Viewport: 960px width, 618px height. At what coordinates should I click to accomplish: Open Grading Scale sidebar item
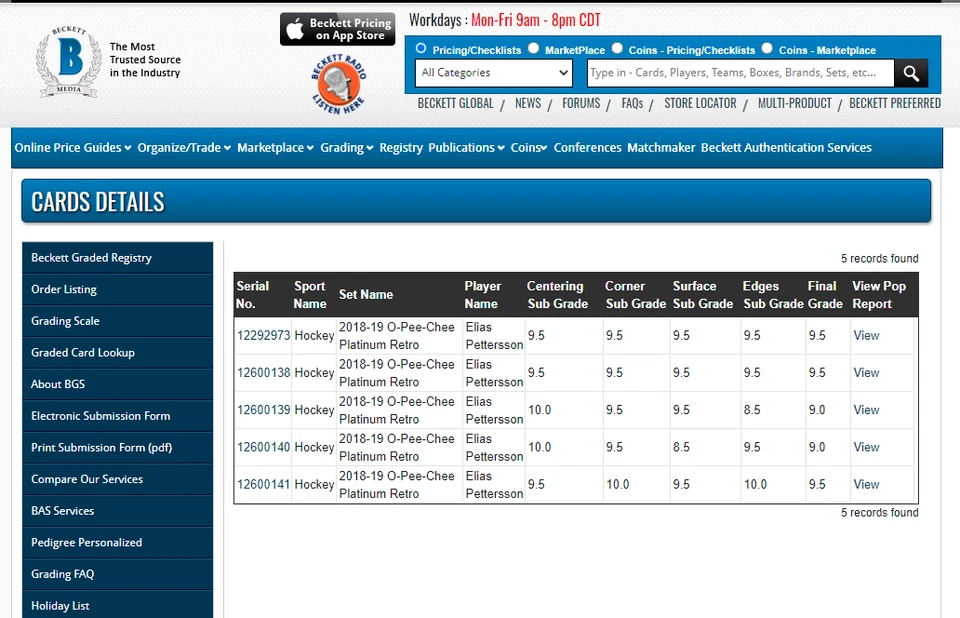pyautogui.click(x=118, y=321)
